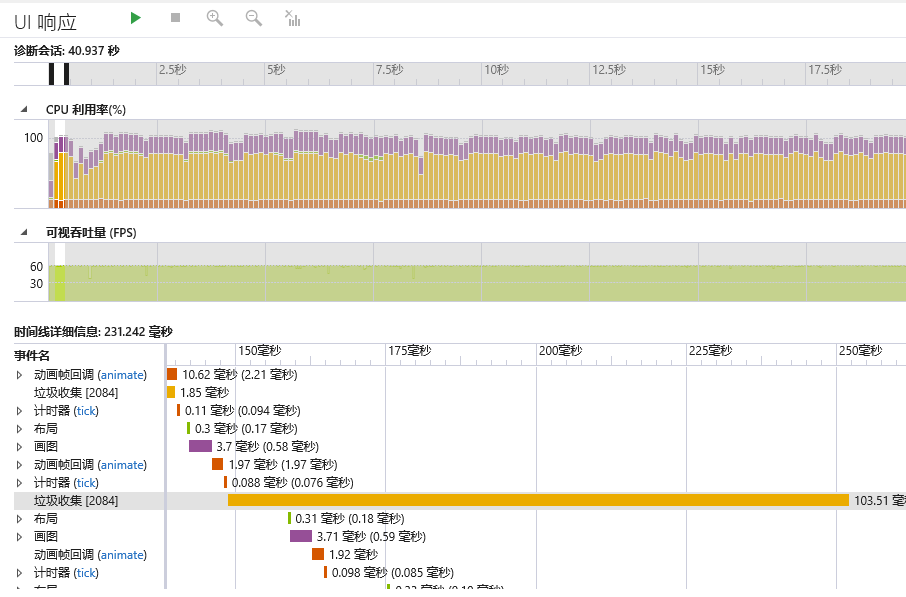
Task: Collapse the CPU 利用率(%) graph
Action: coord(24,109)
